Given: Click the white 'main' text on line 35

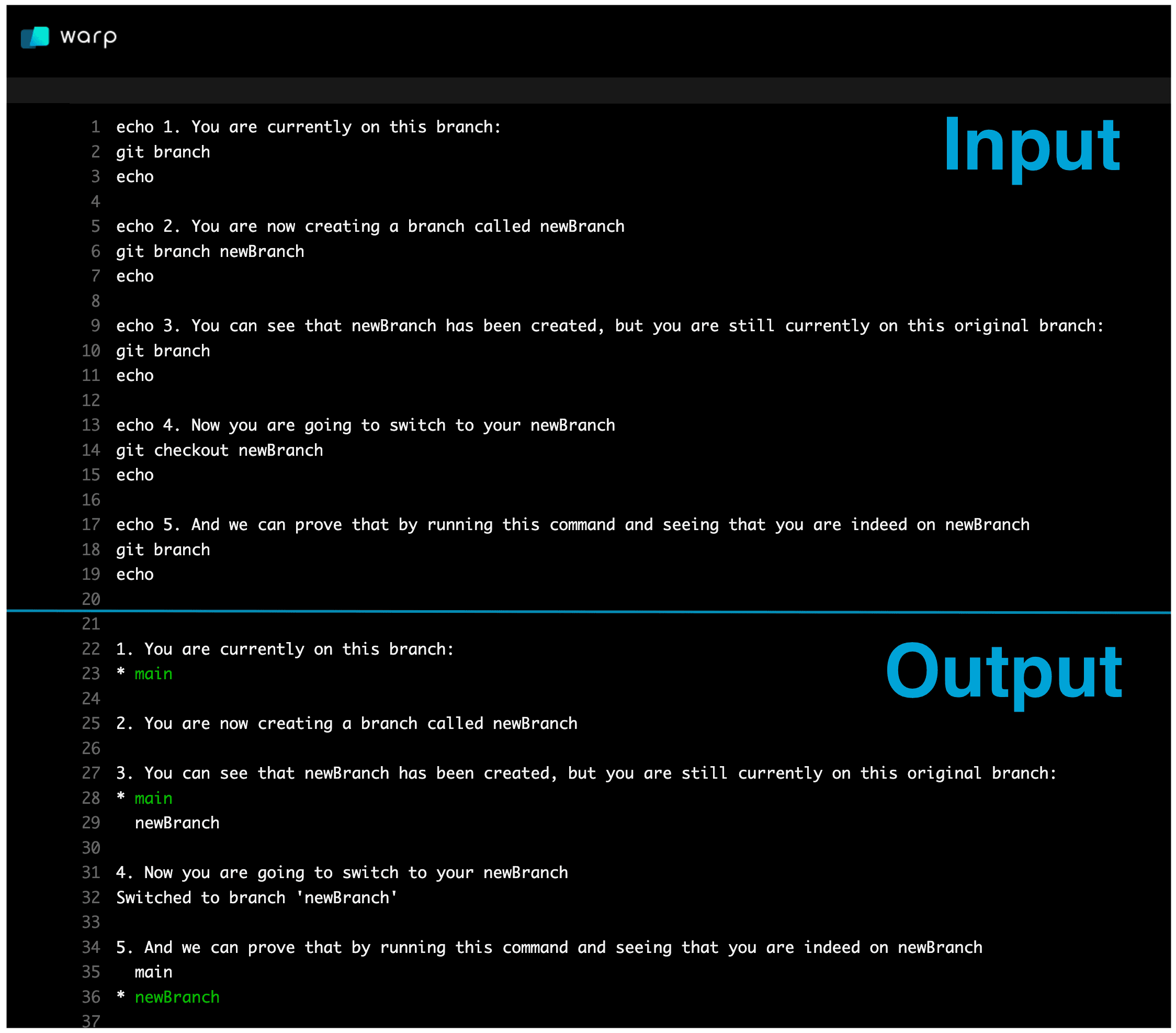Looking at the screenshot, I should [153, 972].
